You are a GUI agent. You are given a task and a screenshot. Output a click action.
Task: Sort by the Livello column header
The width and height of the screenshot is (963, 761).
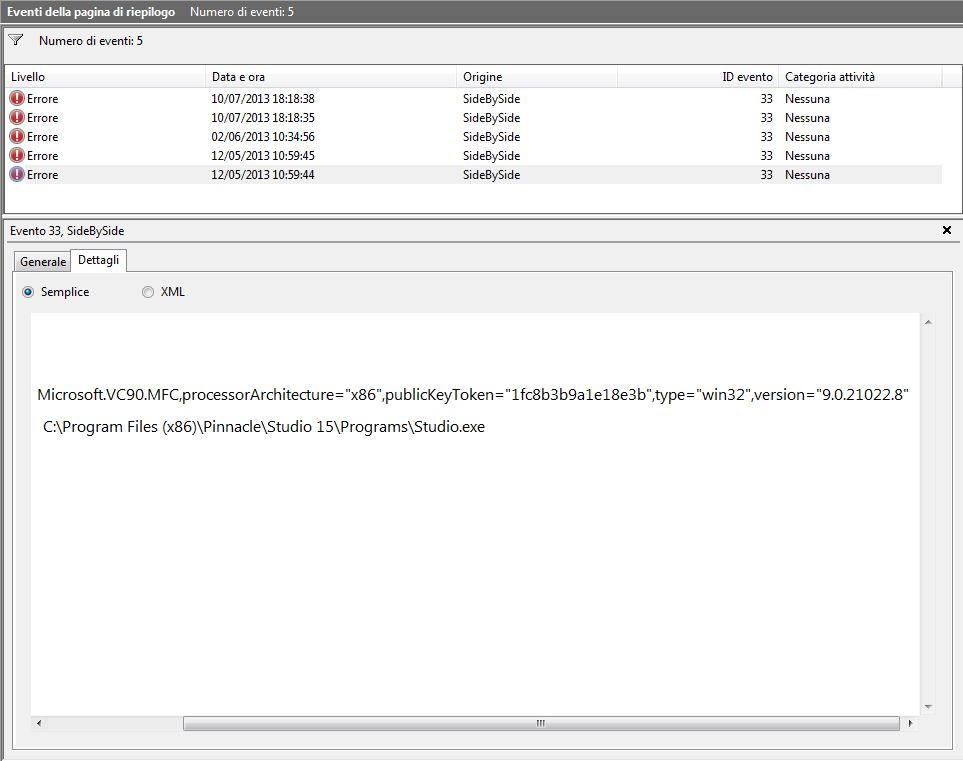point(105,77)
